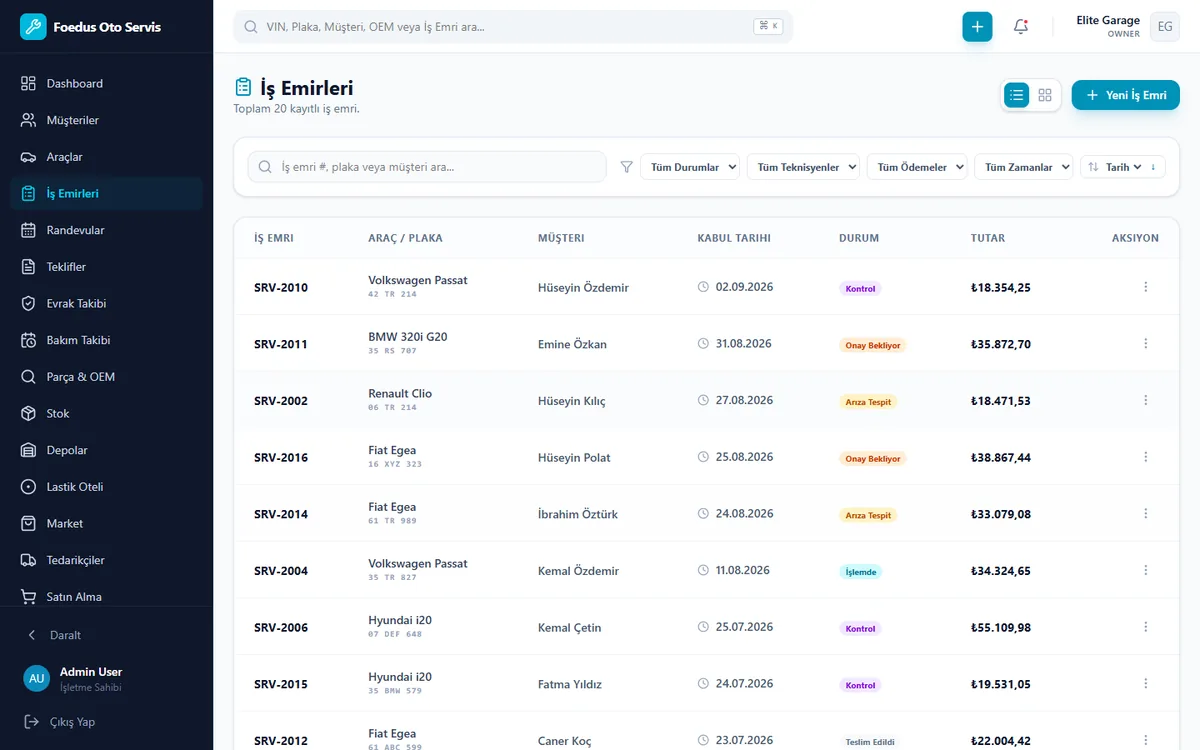
Task: Open Dashboard from the sidebar
Action: pyautogui.click(x=106, y=84)
